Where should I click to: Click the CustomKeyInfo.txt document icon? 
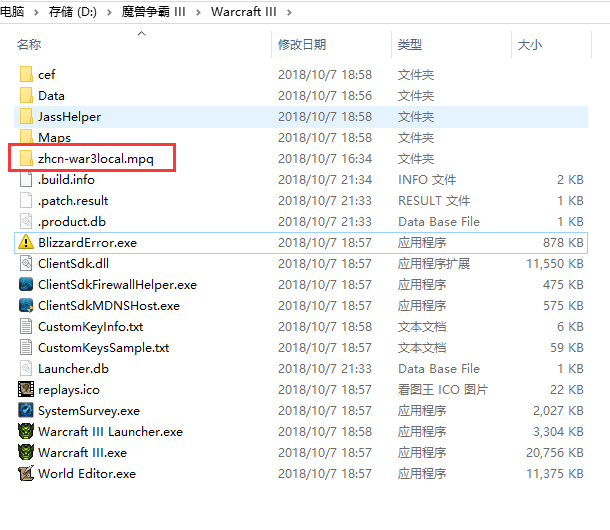pyautogui.click(x=26, y=326)
